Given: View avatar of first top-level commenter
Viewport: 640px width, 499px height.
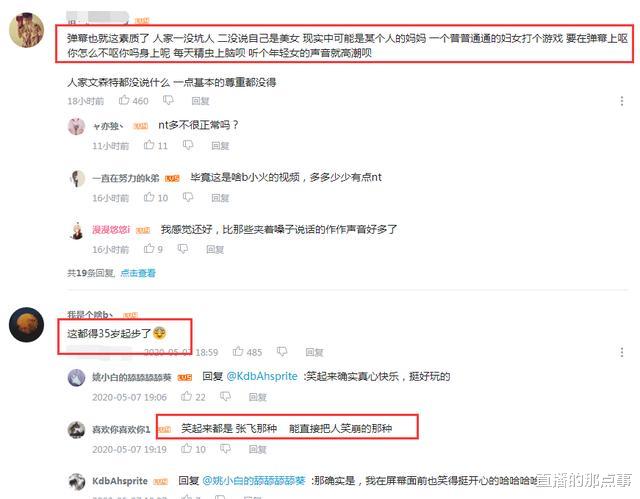Looking at the screenshot, I should [x=27, y=30].
